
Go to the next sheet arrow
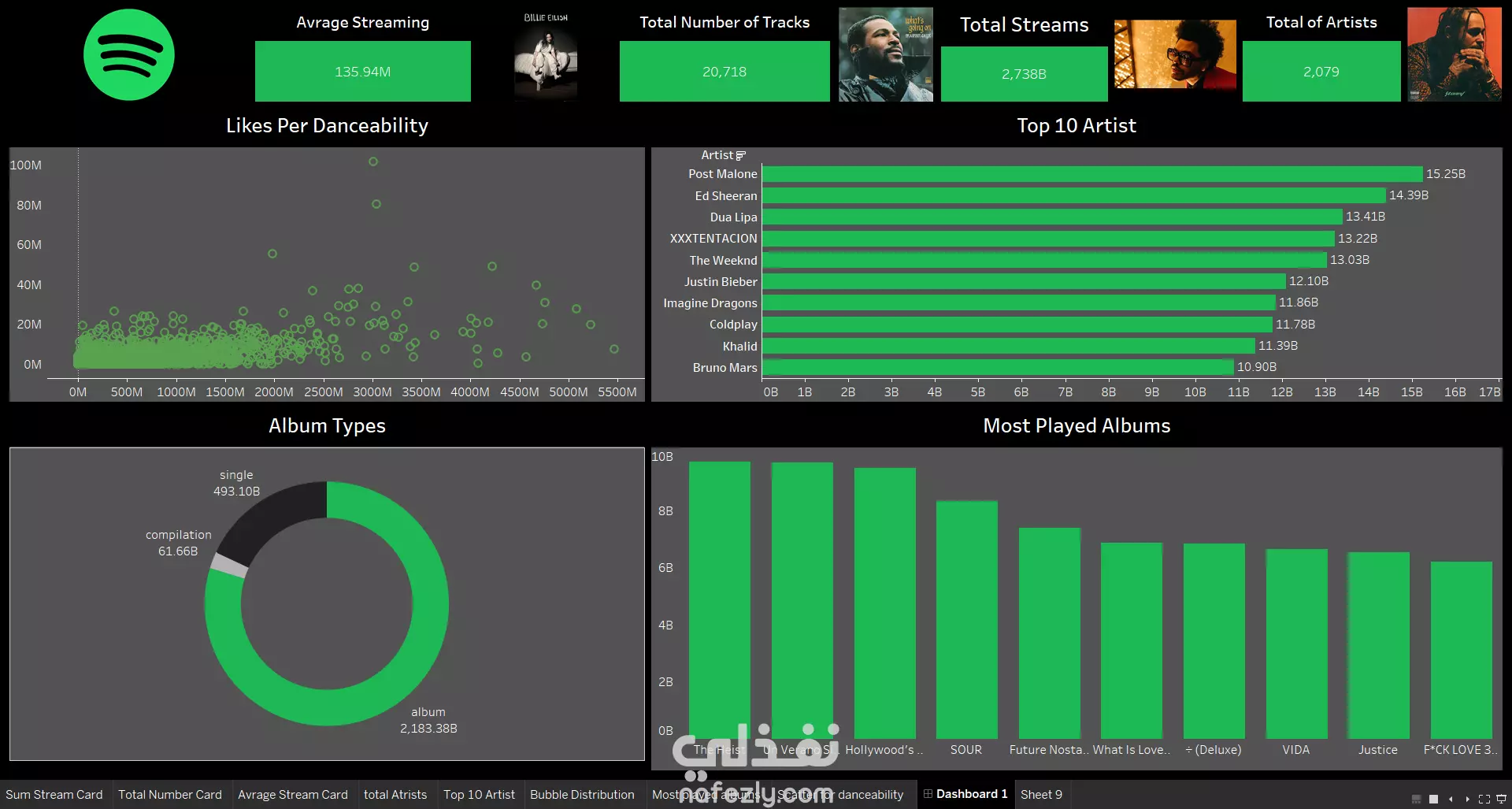click(1467, 799)
